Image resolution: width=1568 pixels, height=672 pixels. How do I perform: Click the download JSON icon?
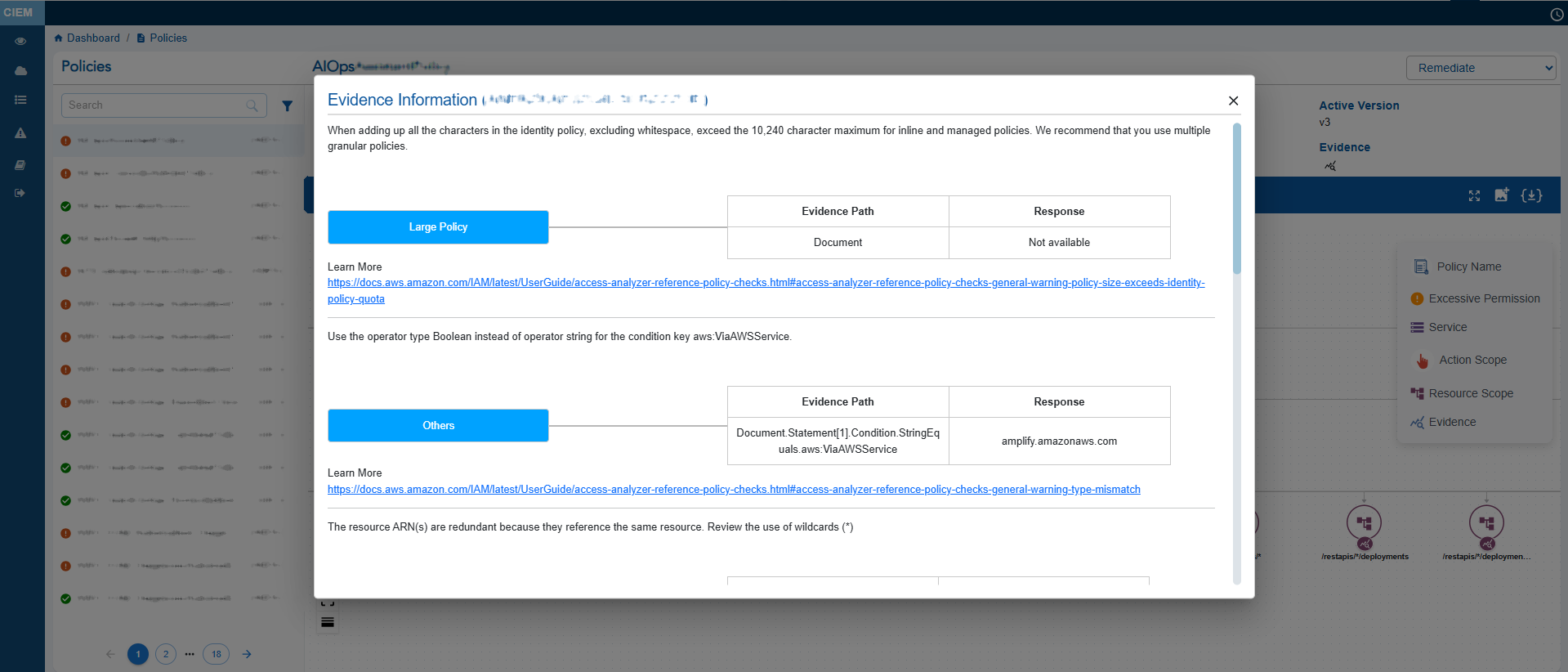[x=1531, y=195]
